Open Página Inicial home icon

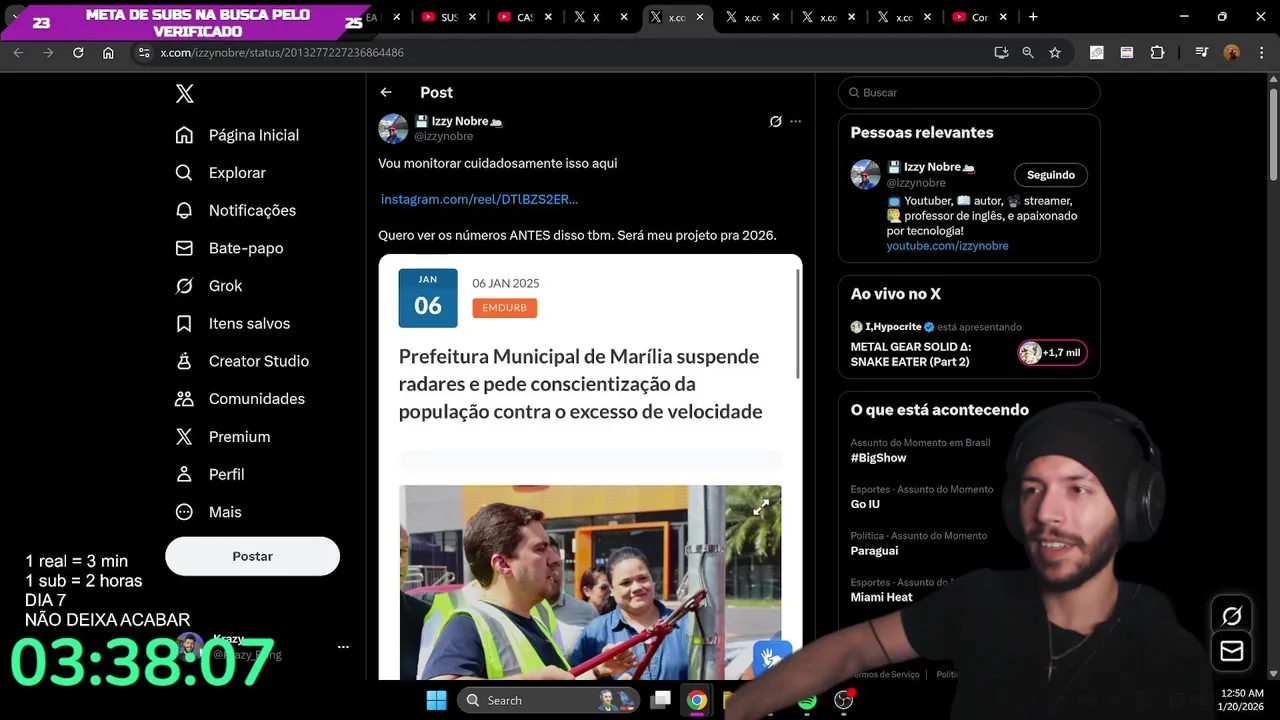[184, 135]
